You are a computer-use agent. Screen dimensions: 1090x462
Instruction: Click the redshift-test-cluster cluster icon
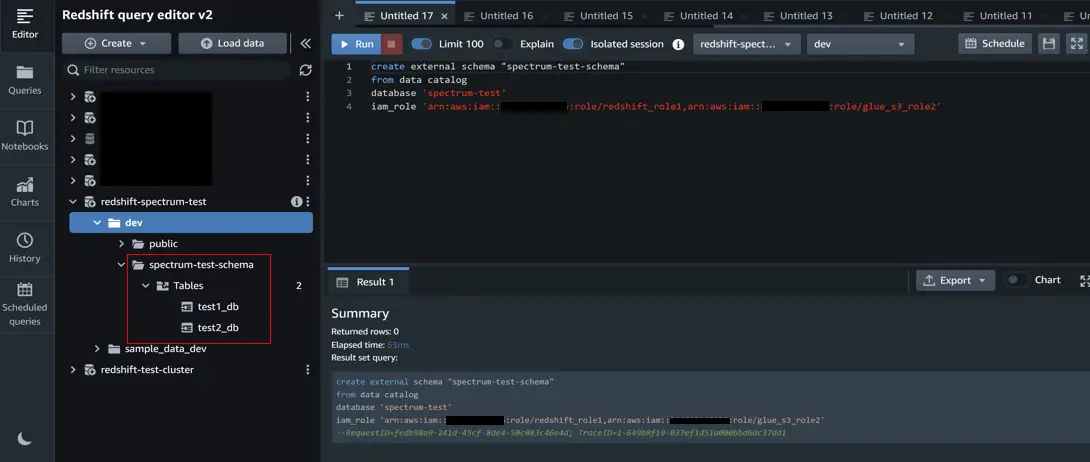coord(90,370)
